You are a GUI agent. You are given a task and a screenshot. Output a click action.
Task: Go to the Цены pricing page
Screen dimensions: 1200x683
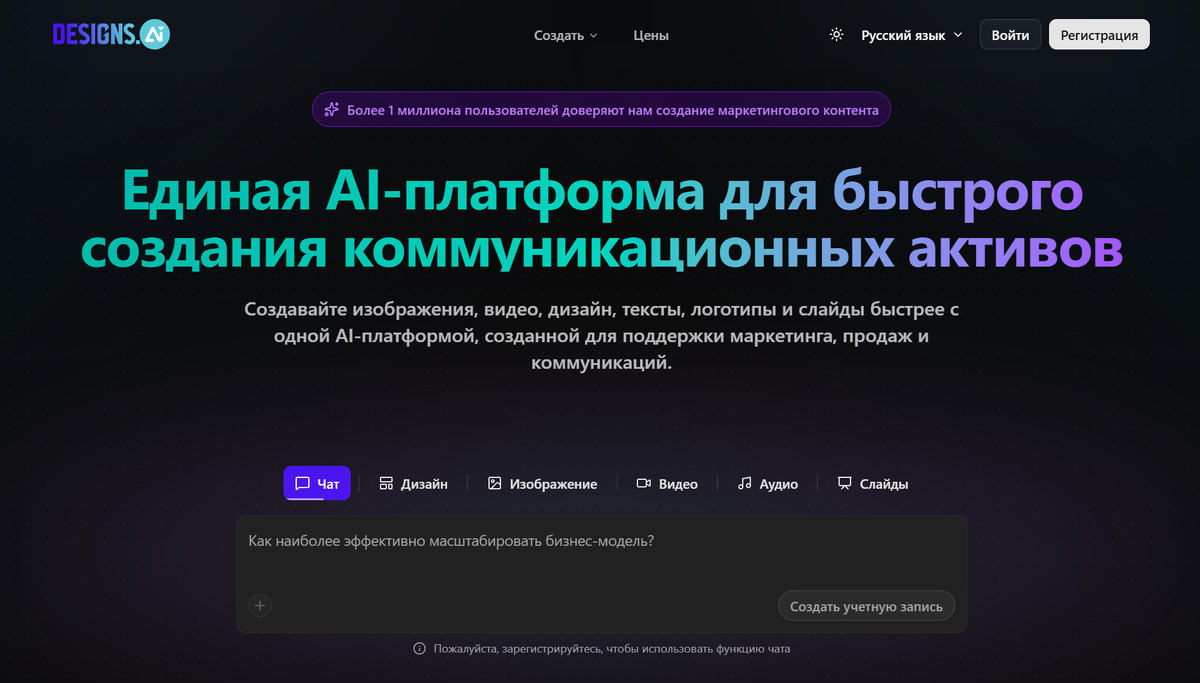(x=651, y=35)
